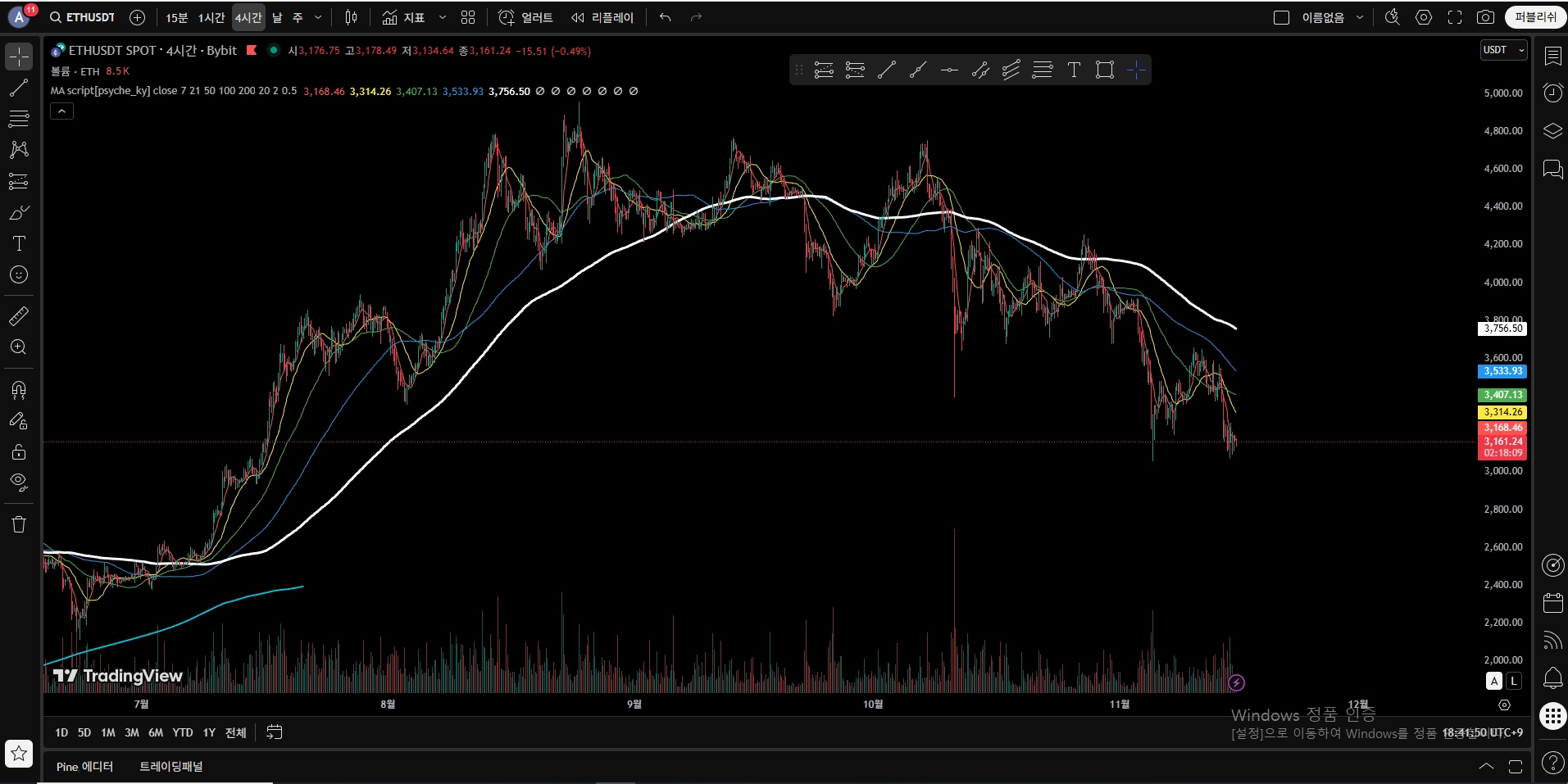Select the text annotation tool in left sidebar
Viewport: 1568px width, 784px height.
(19, 243)
